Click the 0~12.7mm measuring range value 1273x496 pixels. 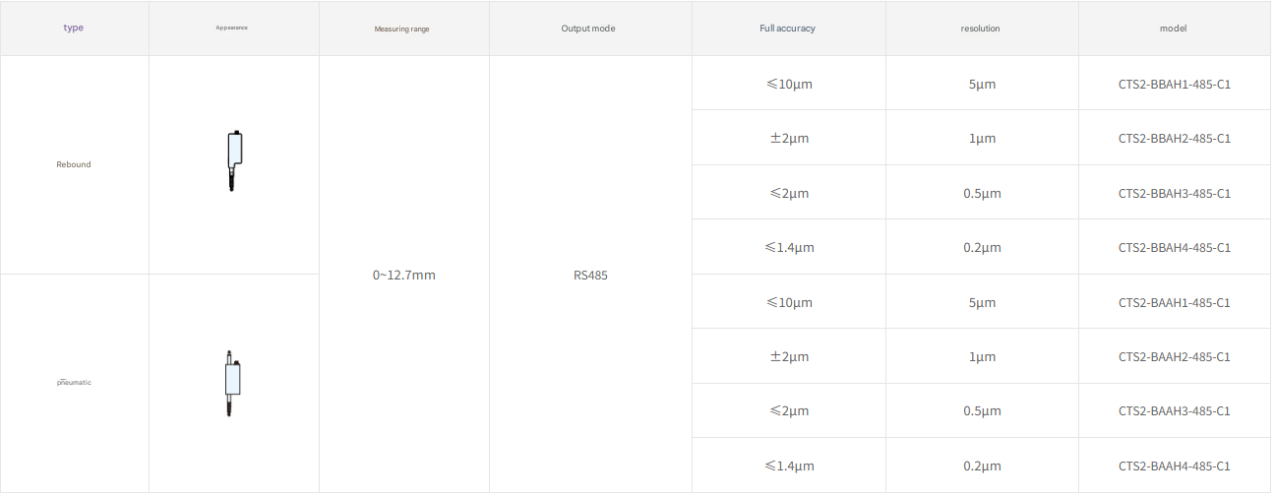pos(403,275)
